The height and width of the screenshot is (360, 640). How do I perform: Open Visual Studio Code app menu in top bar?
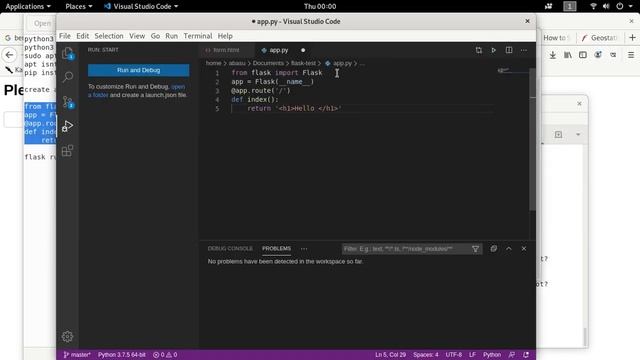(141, 7)
